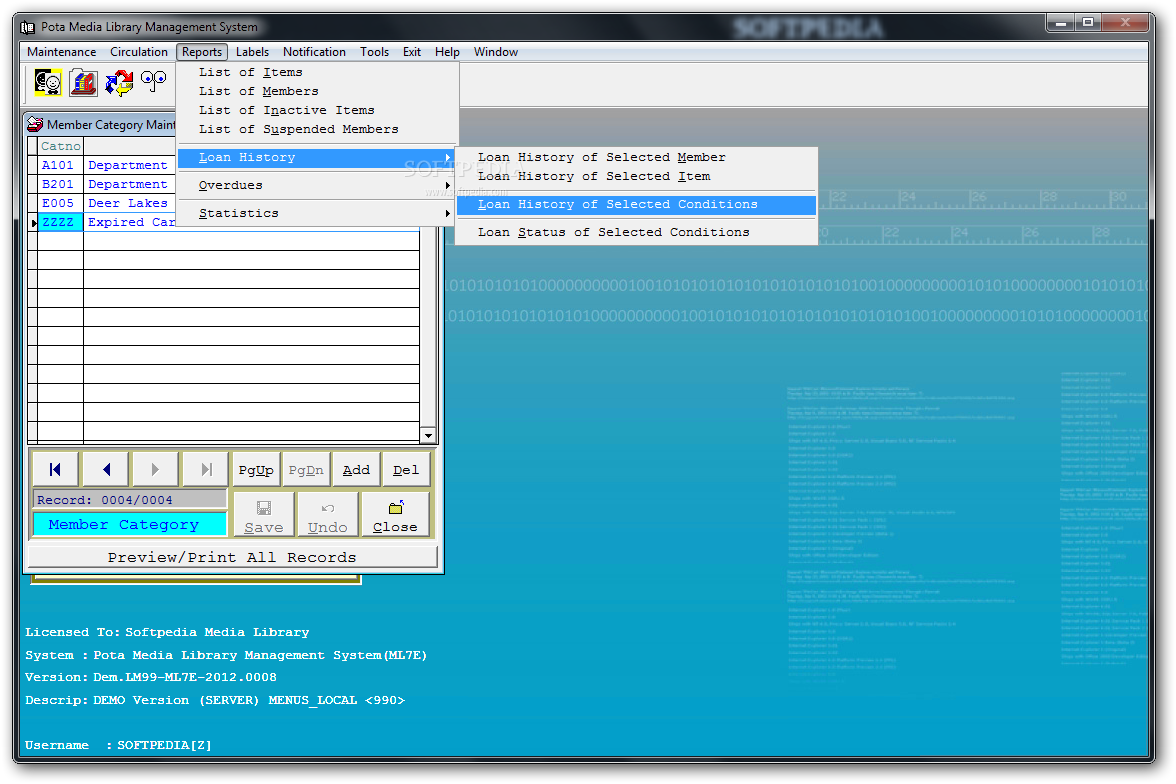This screenshot has width=1176, height=784.
Task: Choose Loan History of Selected Item
Action: (636, 176)
